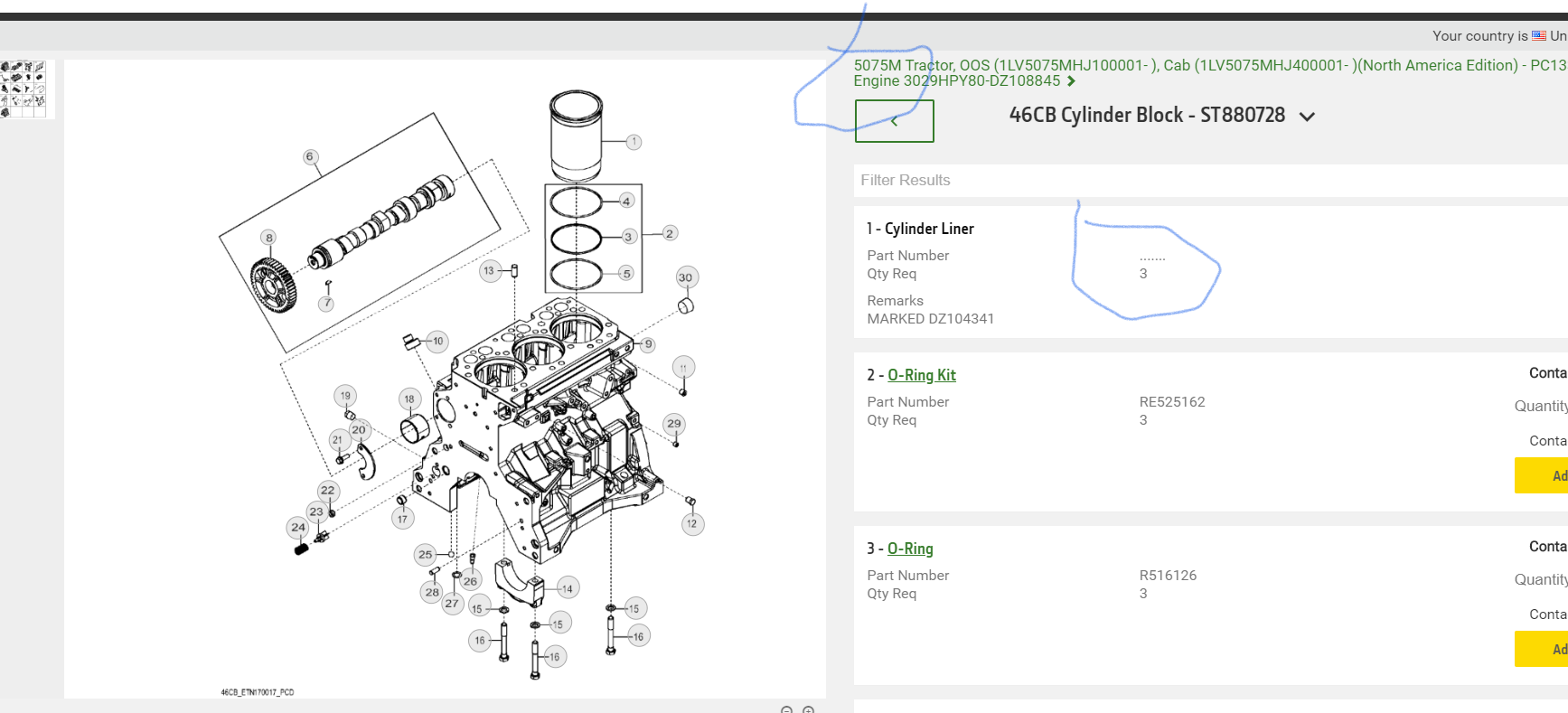Click callout 30 in the diagram
1568x713 pixels.
click(686, 277)
